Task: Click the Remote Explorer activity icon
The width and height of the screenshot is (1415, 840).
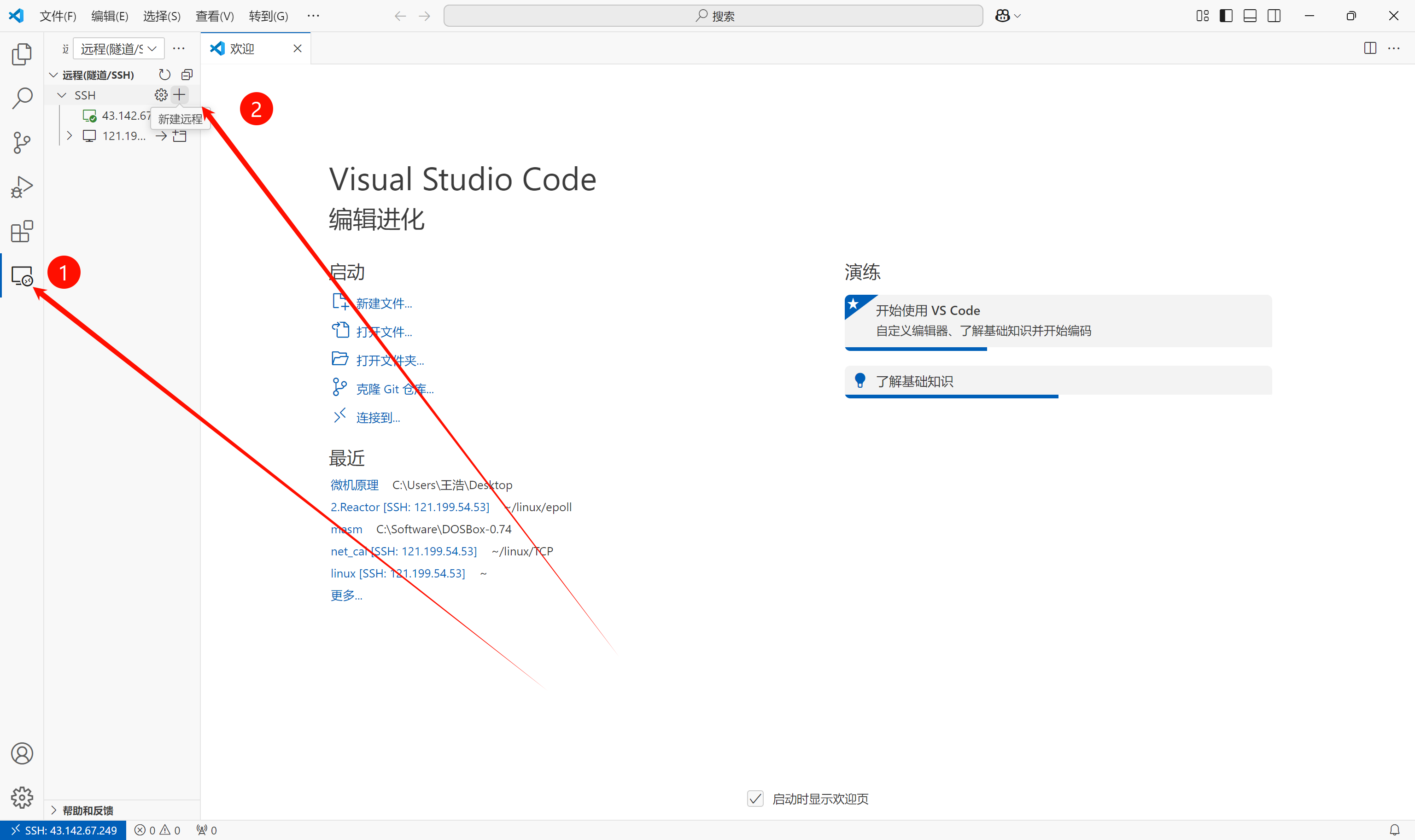Action: pyautogui.click(x=22, y=276)
